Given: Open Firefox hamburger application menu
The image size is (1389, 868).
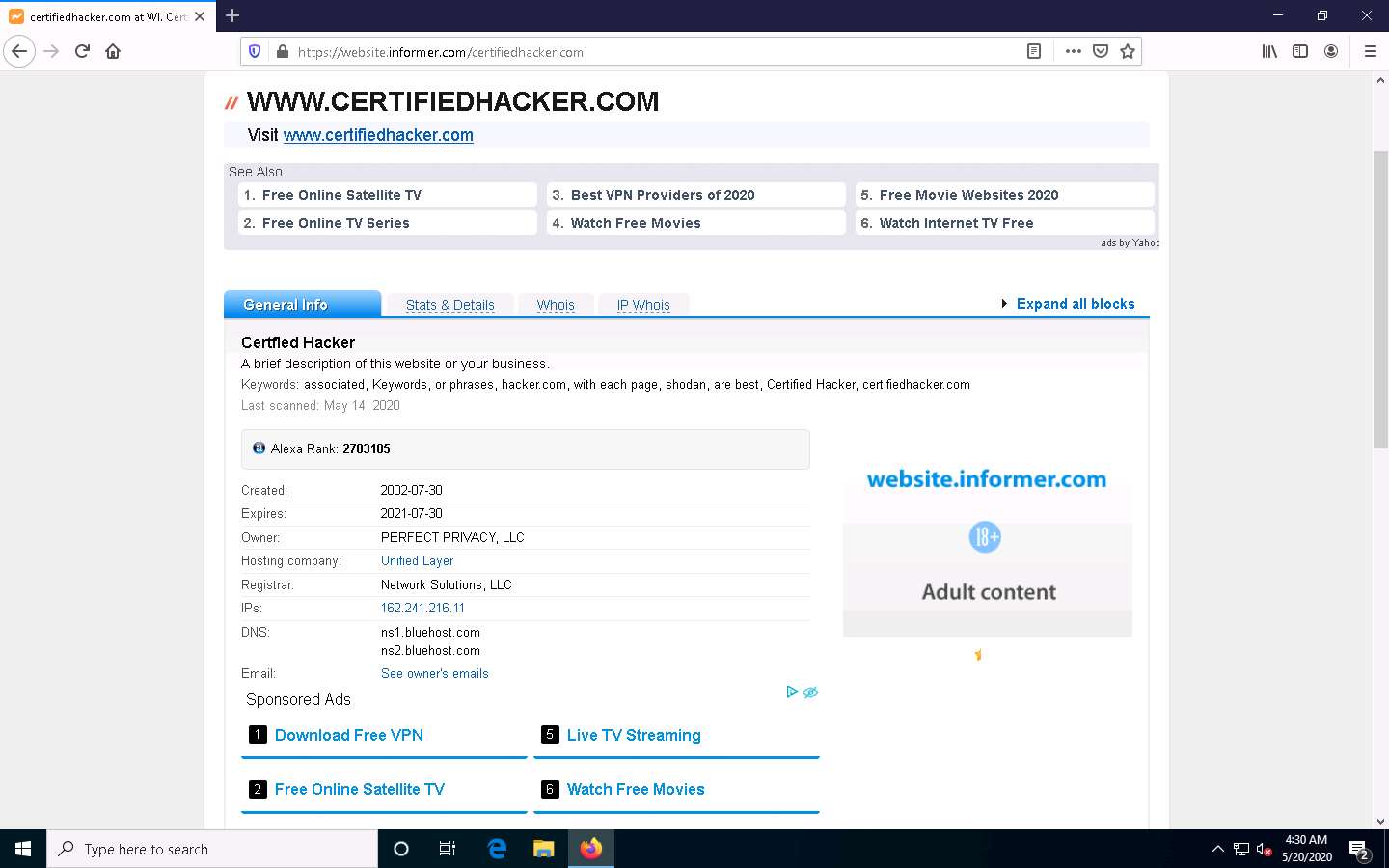Looking at the screenshot, I should point(1370,51).
